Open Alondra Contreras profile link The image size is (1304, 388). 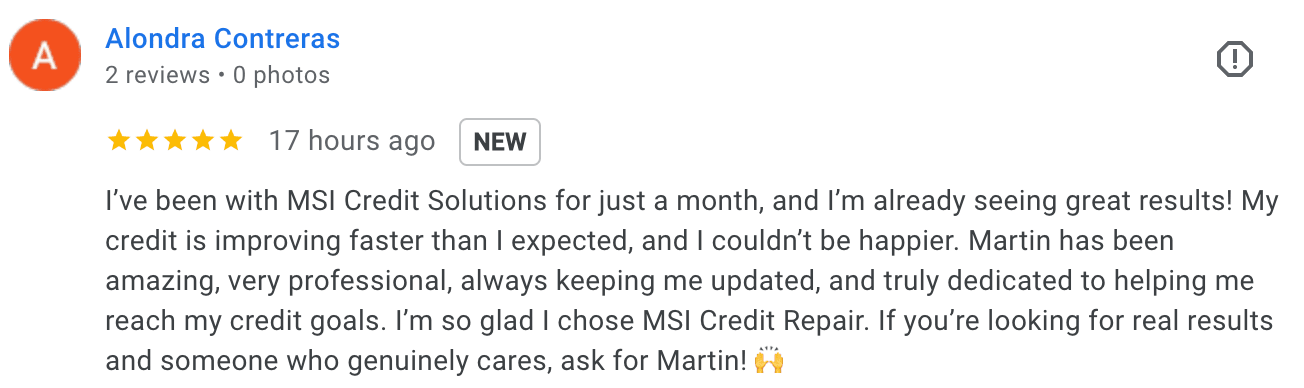point(223,39)
